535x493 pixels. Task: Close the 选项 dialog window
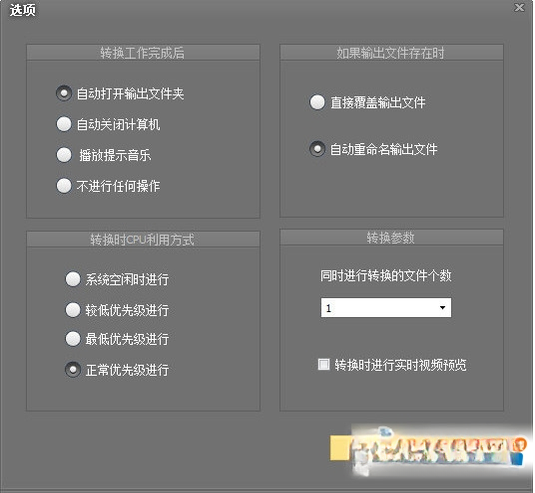[519, 8]
